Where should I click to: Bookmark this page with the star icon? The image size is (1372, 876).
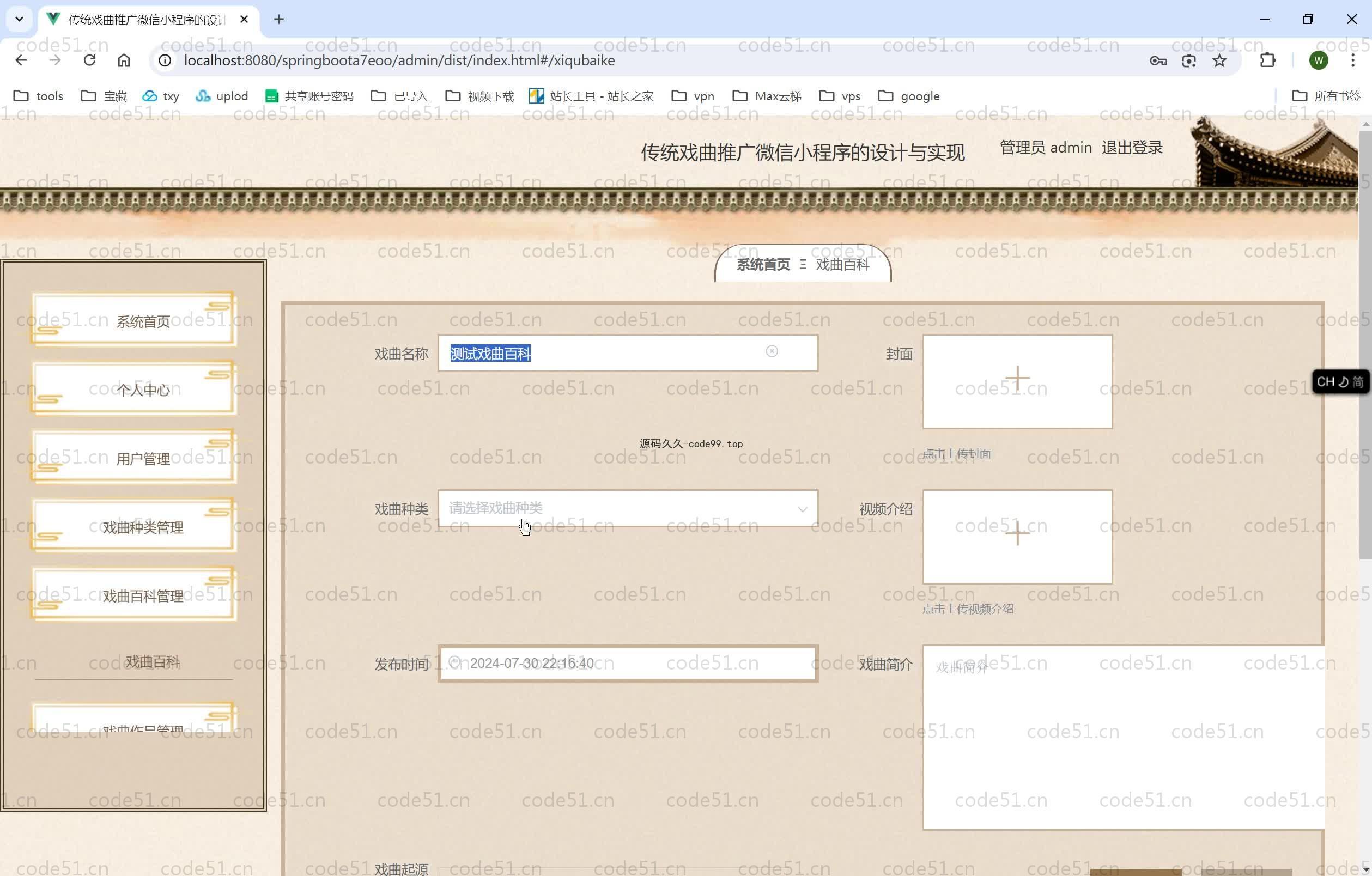pyautogui.click(x=1219, y=60)
